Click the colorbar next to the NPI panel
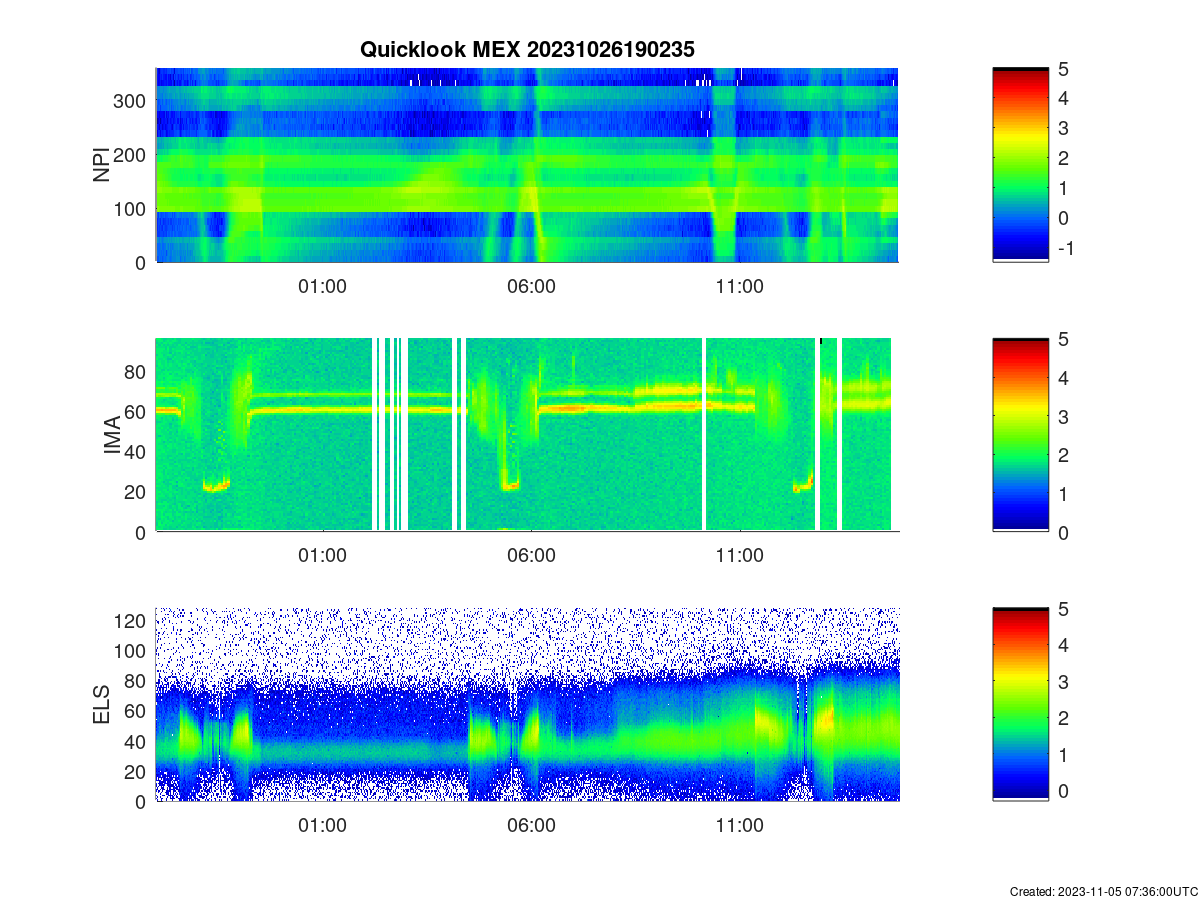 [1020, 165]
